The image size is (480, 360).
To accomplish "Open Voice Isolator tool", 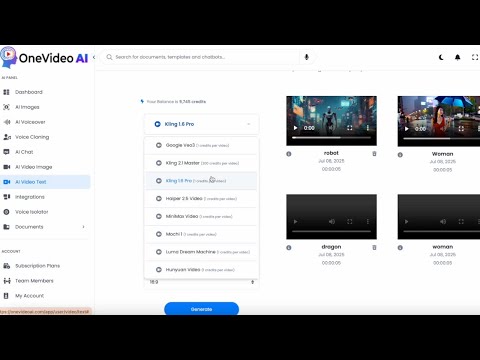I will point(32,212).
